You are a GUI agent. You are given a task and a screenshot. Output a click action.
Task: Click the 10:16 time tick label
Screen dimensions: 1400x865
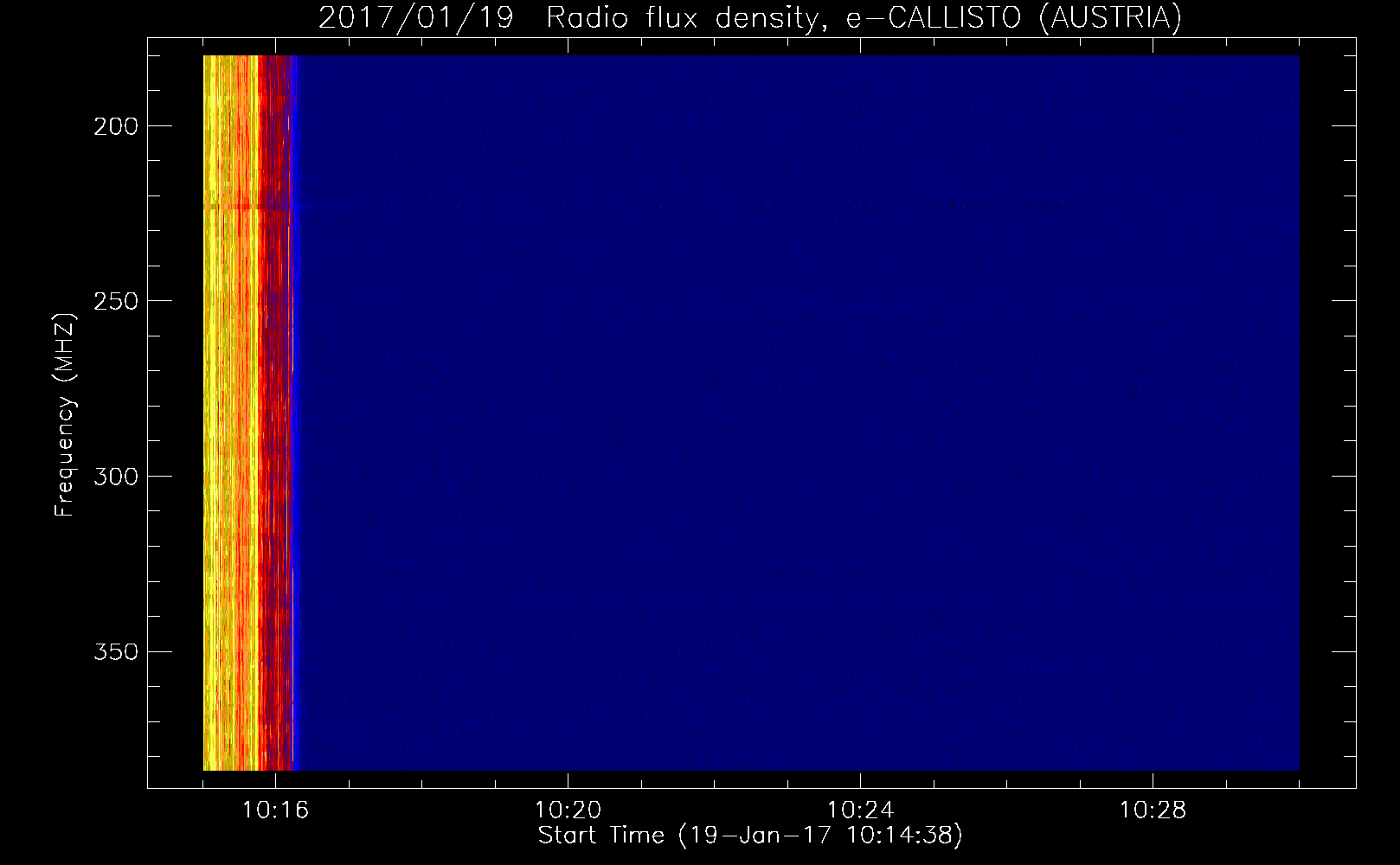pos(275,810)
